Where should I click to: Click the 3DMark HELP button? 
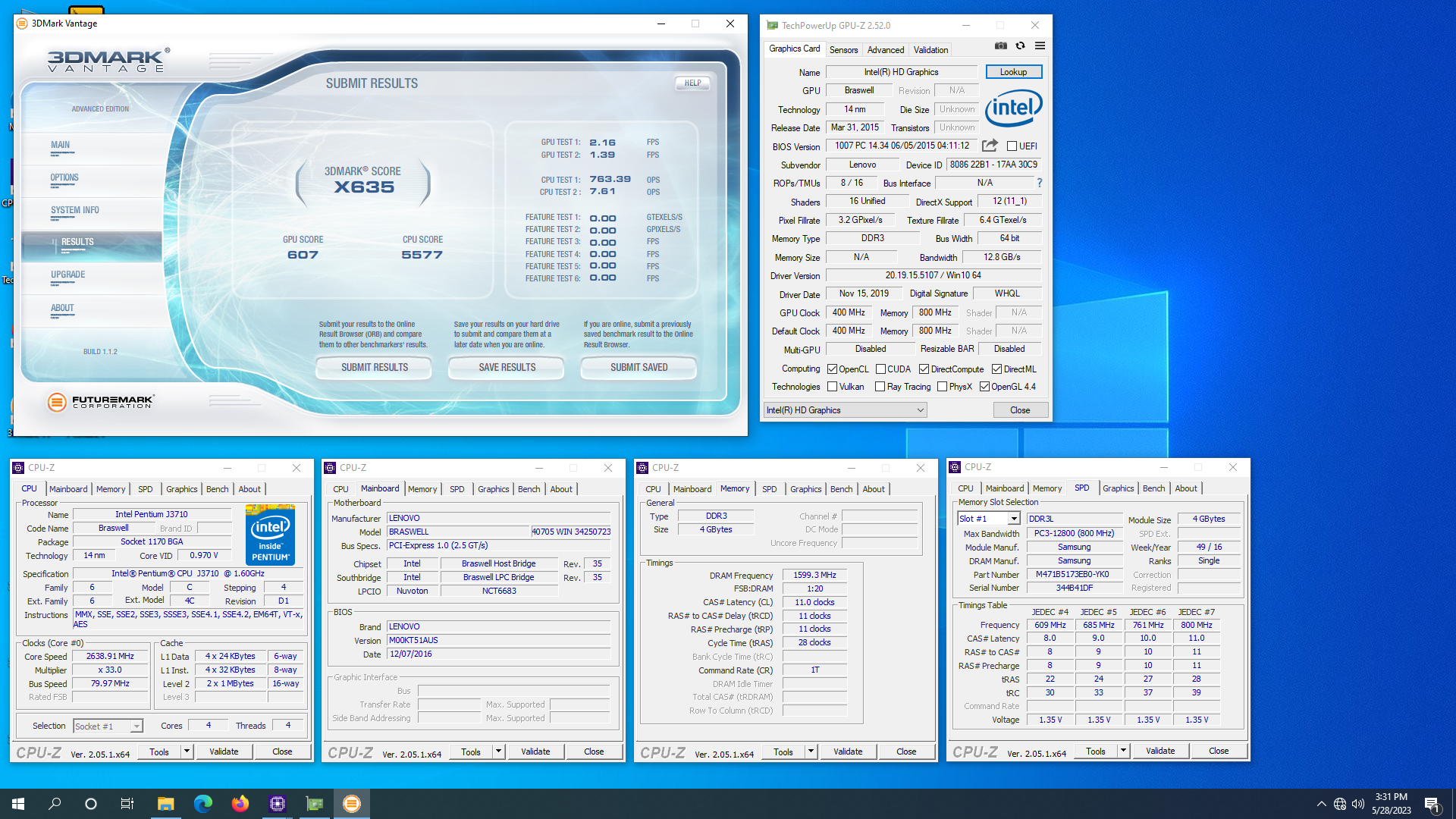tap(692, 83)
